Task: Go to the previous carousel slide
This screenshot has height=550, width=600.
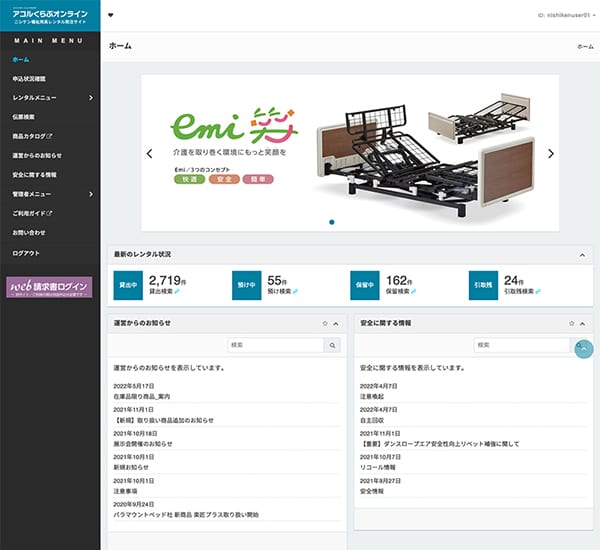Action: 149,154
